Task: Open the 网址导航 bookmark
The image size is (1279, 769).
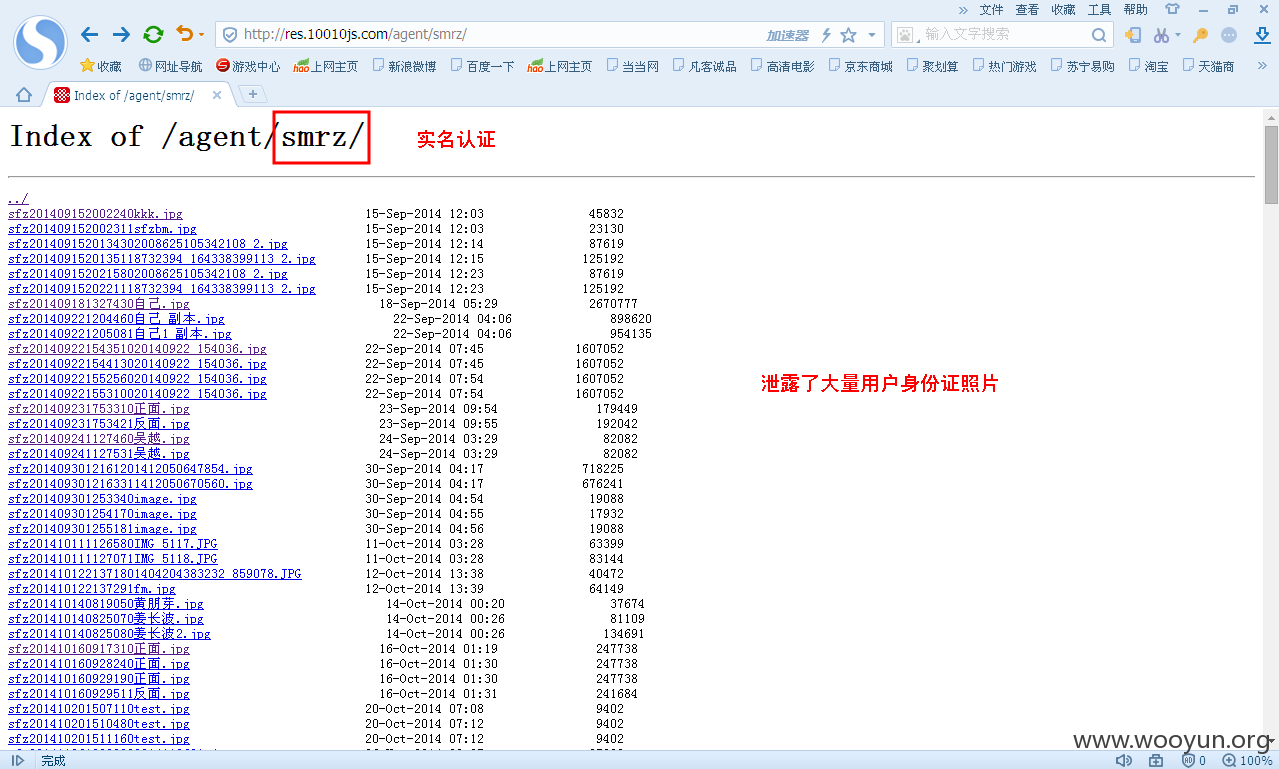Action: pos(170,66)
